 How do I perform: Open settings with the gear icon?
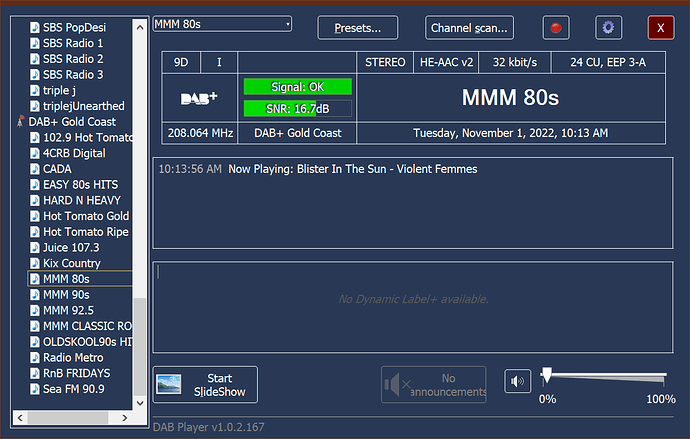point(608,28)
